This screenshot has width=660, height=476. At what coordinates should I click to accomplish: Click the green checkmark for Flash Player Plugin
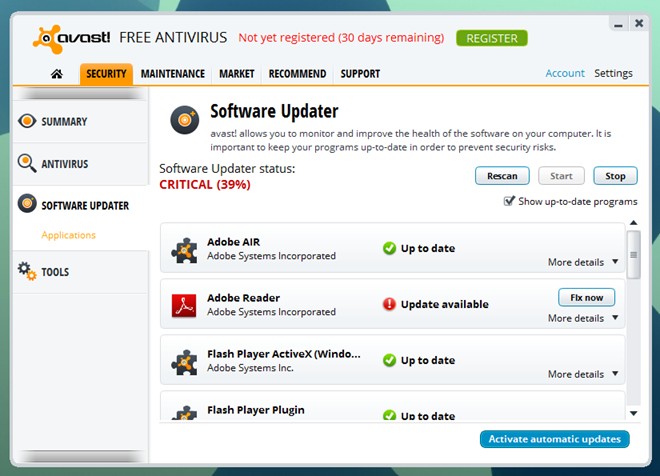click(389, 415)
